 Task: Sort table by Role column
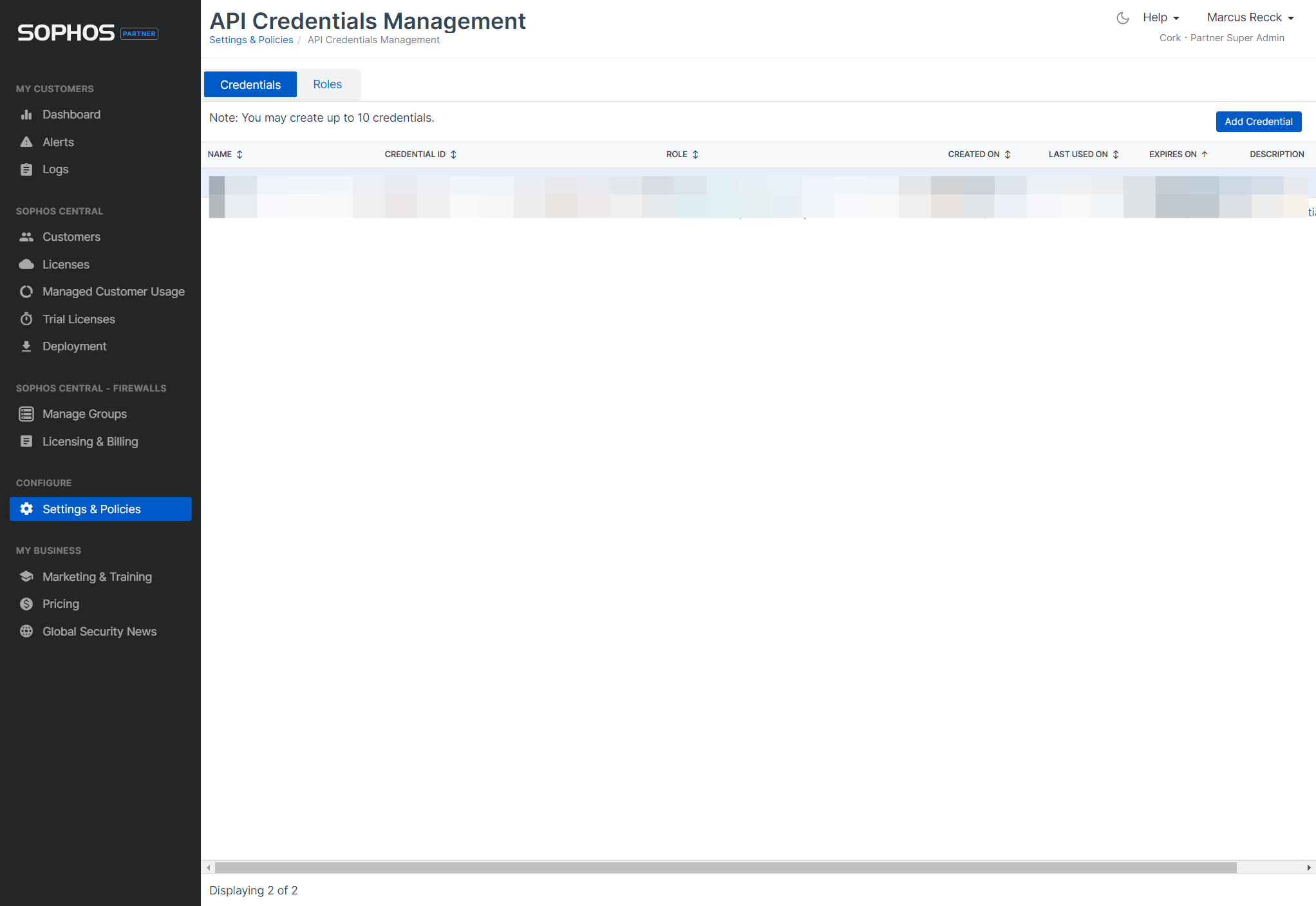(x=682, y=155)
